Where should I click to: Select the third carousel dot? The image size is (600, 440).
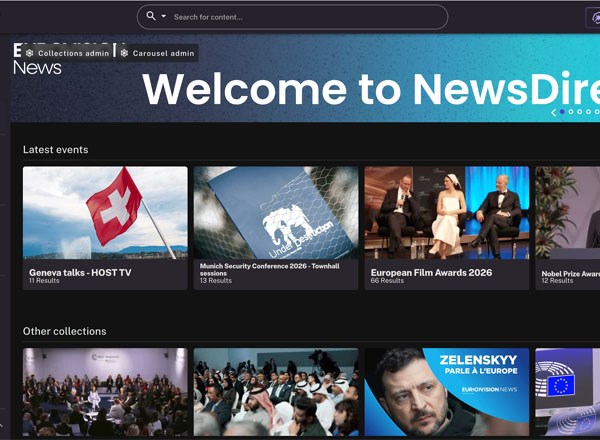(x=580, y=112)
